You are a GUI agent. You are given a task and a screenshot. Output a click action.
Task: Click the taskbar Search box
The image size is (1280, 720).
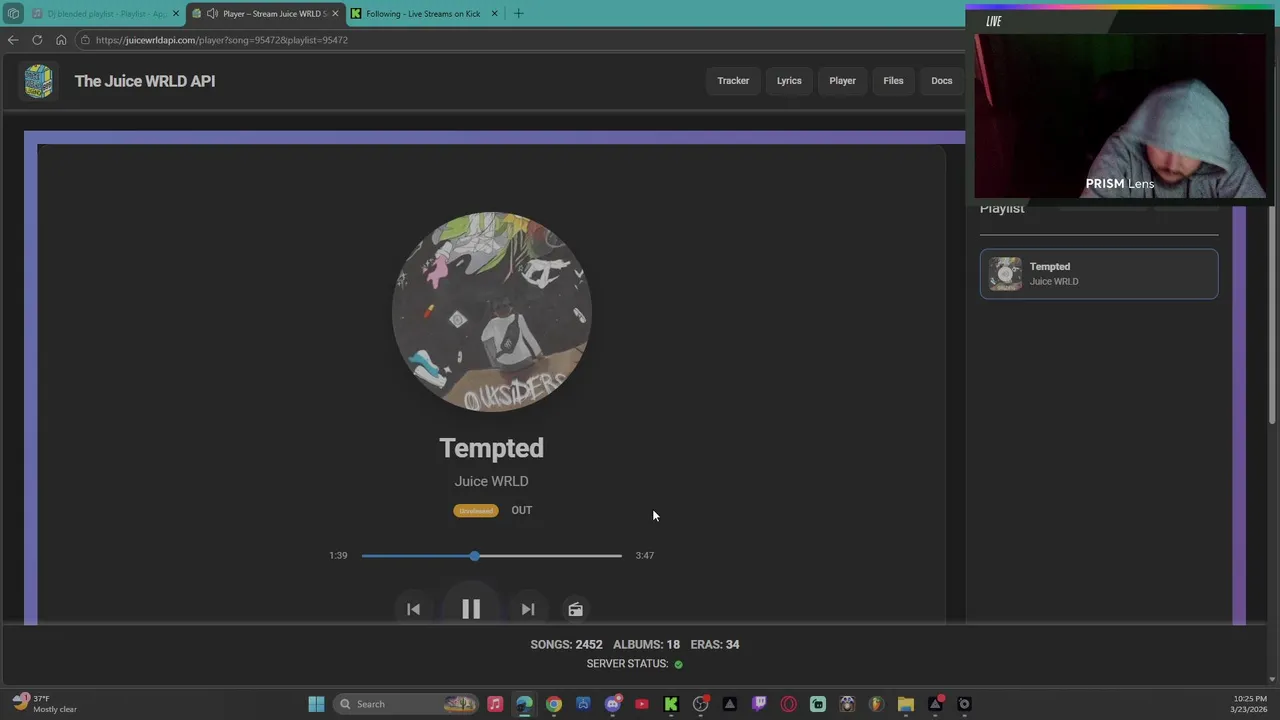coord(406,704)
